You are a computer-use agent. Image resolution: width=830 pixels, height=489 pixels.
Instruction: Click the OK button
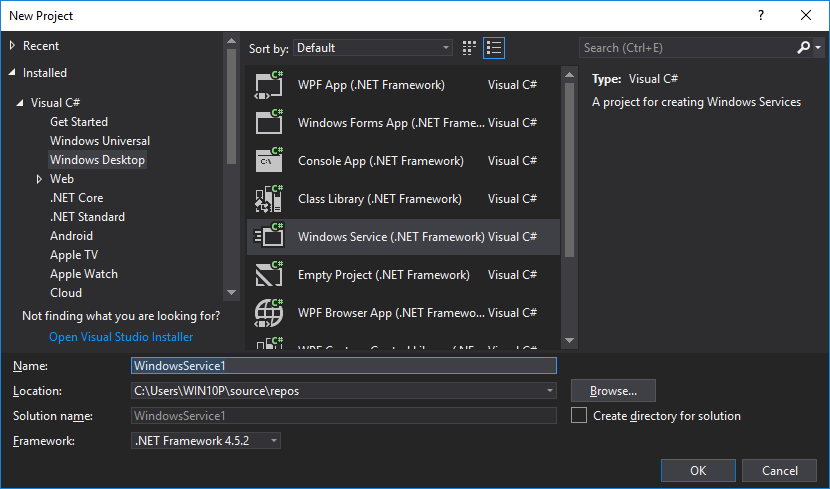698,470
